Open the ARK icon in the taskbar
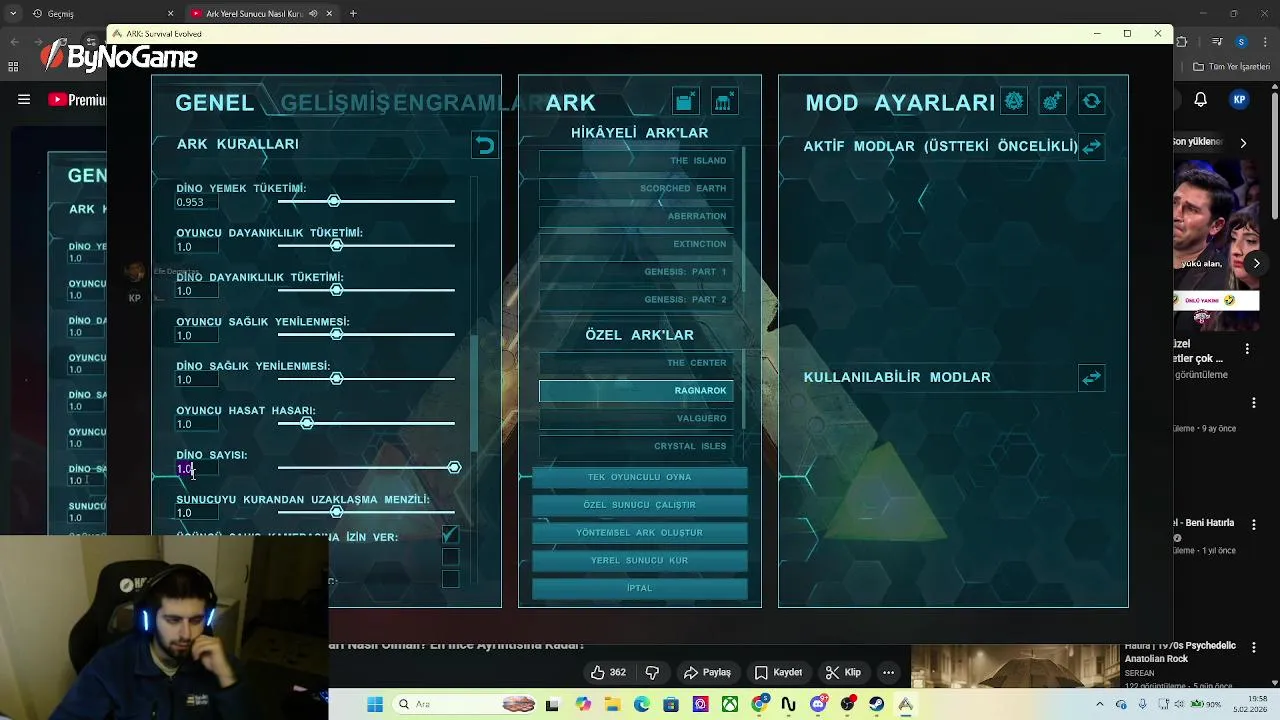The image size is (1280, 720). coord(906,704)
